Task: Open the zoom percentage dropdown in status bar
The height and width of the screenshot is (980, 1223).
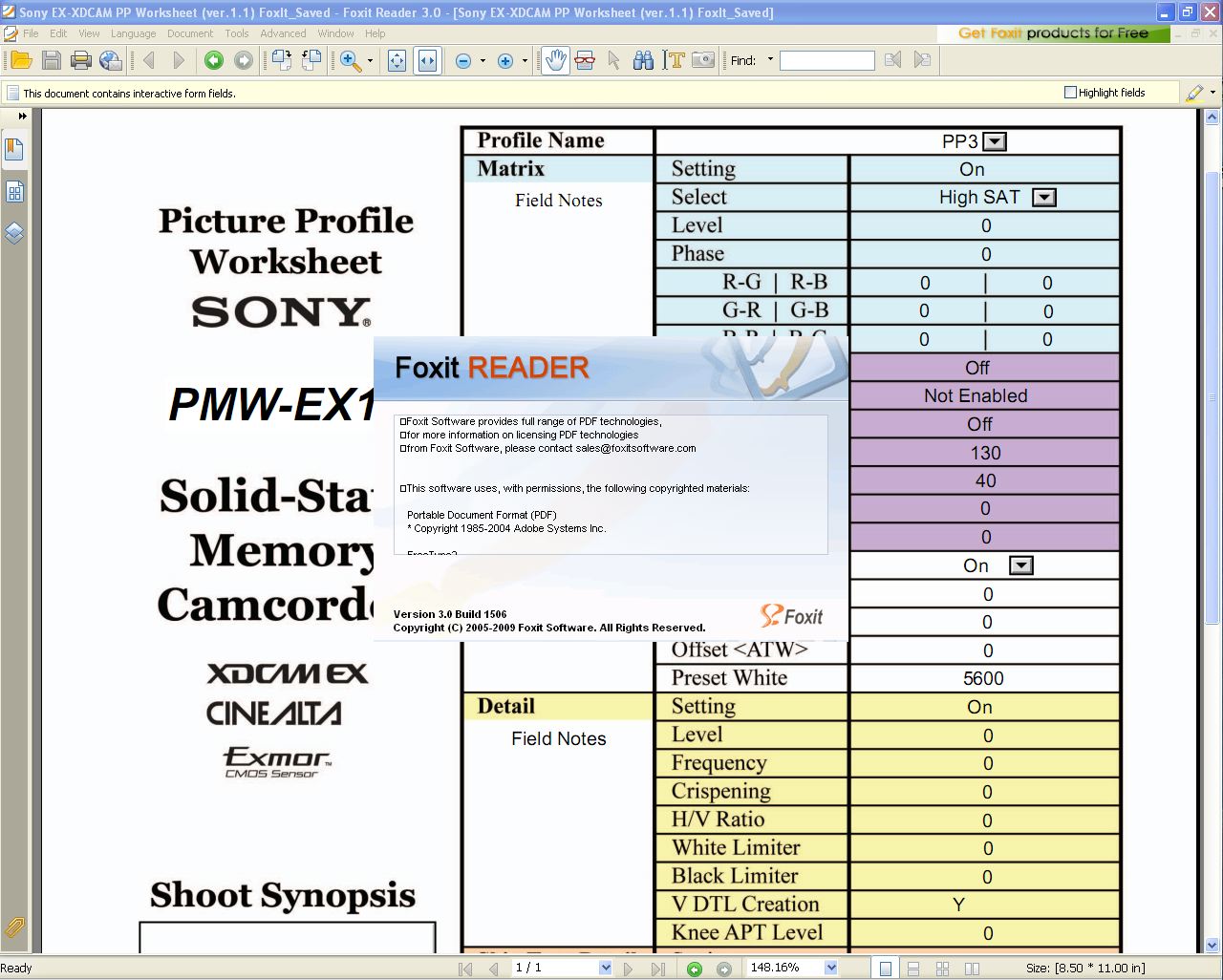Action: pyautogui.click(x=831, y=968)
